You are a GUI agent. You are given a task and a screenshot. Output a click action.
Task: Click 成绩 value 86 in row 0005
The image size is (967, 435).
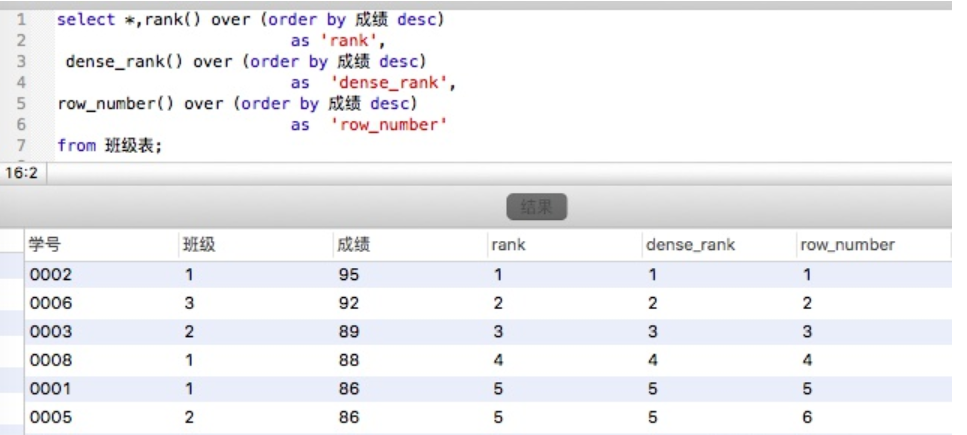point(348,418)
